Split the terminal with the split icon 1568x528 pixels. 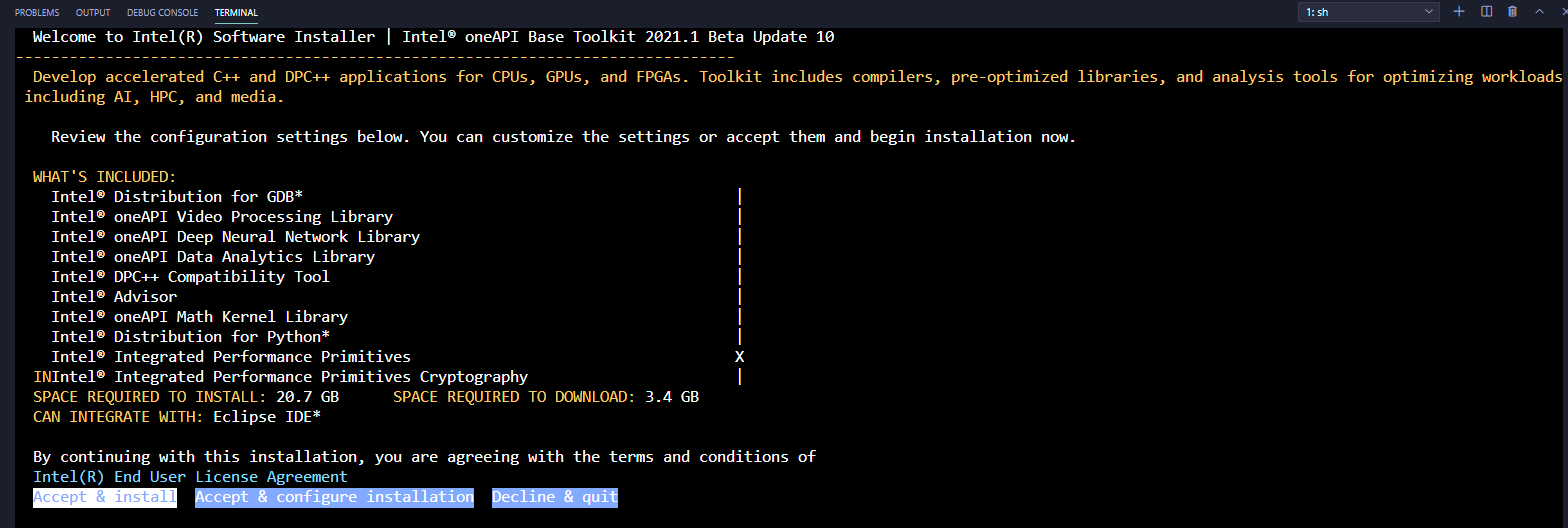pyautogui.click(x=1486, y=11)
